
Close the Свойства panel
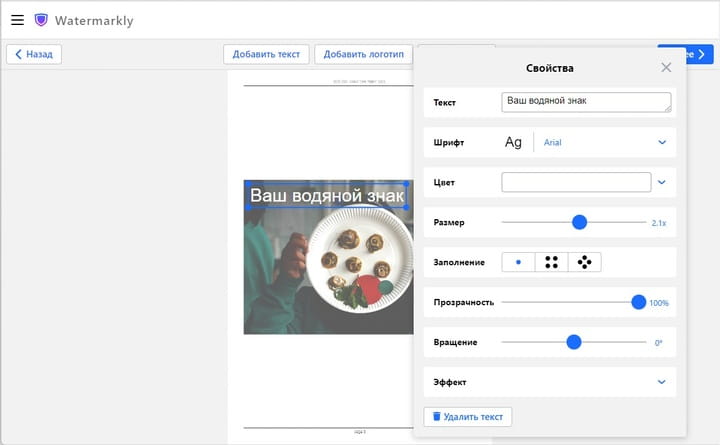tap(666, 68)
